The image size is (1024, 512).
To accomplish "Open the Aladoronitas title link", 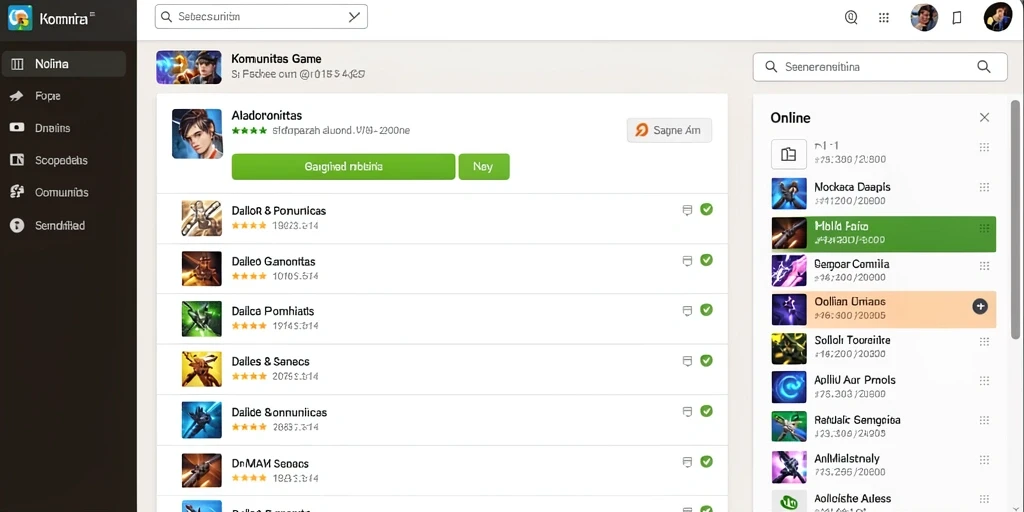I will 266,116.
